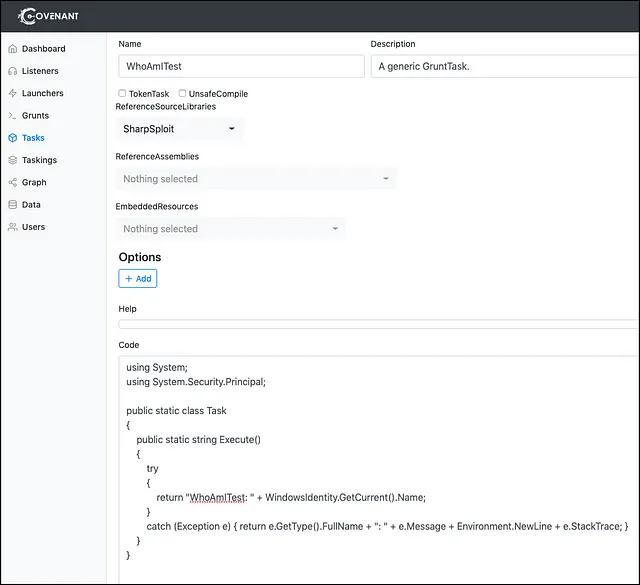Click the Covenant logo in header
The height and width of the screenshot is (585, 640).
coord(48,16)
